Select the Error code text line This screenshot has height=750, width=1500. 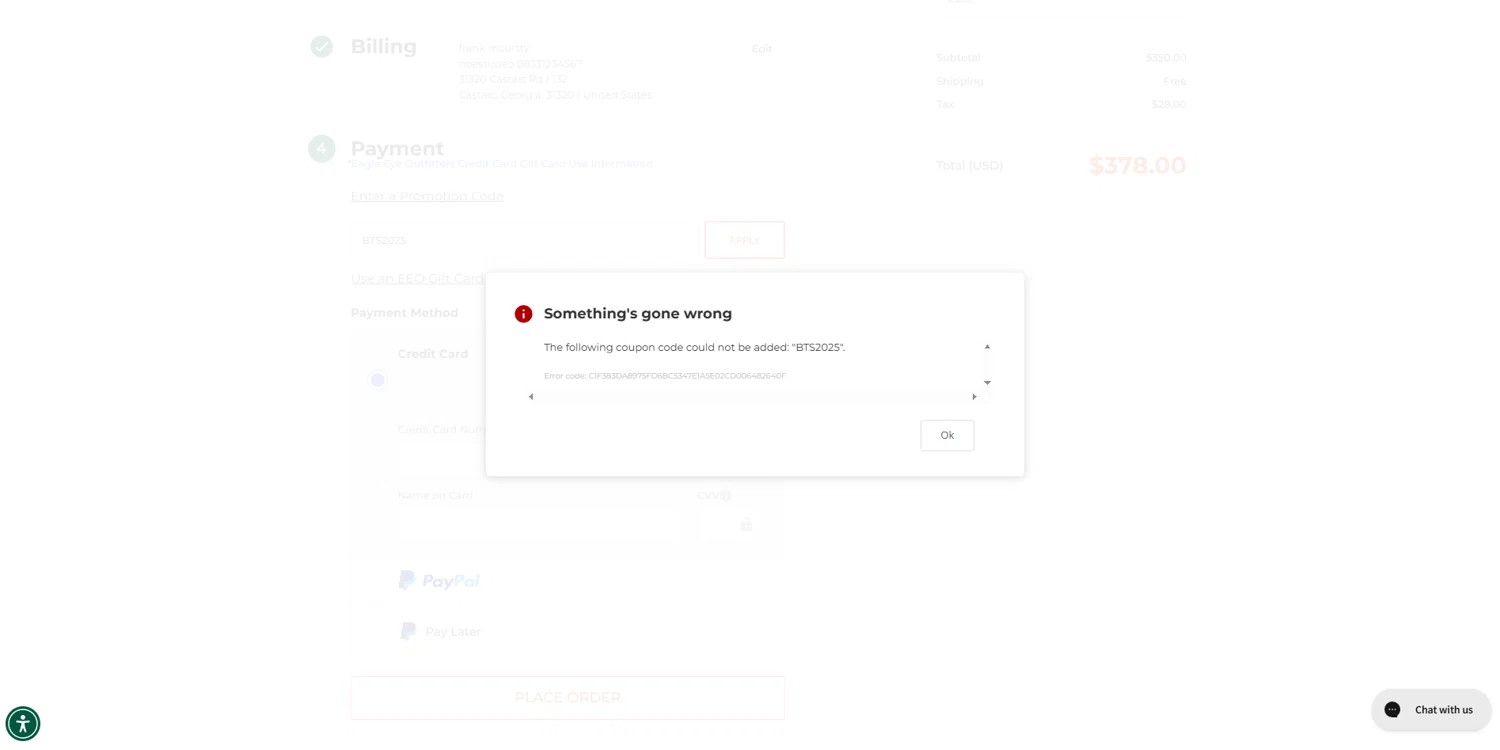pos(665,376)
